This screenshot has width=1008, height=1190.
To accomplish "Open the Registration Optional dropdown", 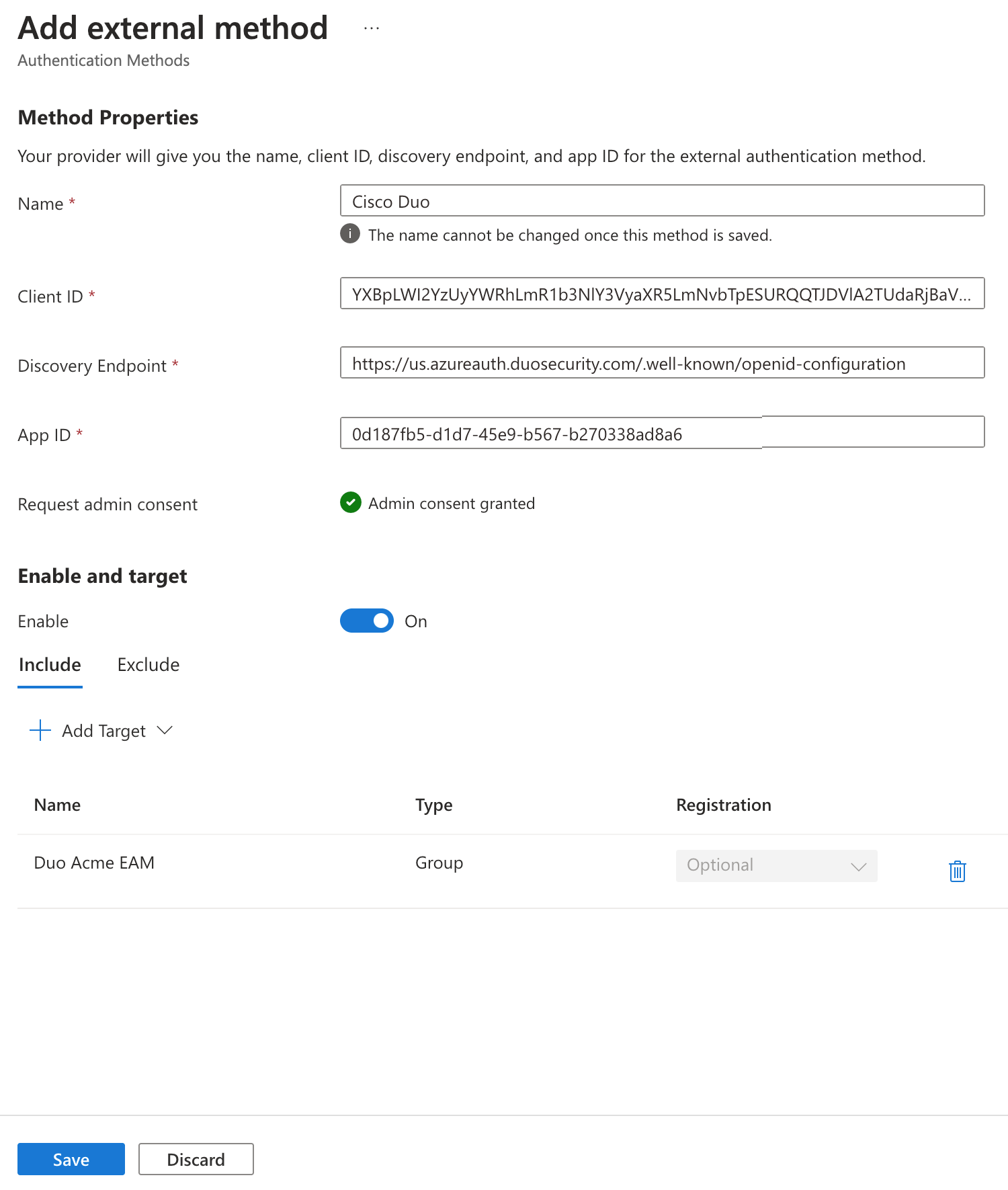I will [776, 865].
